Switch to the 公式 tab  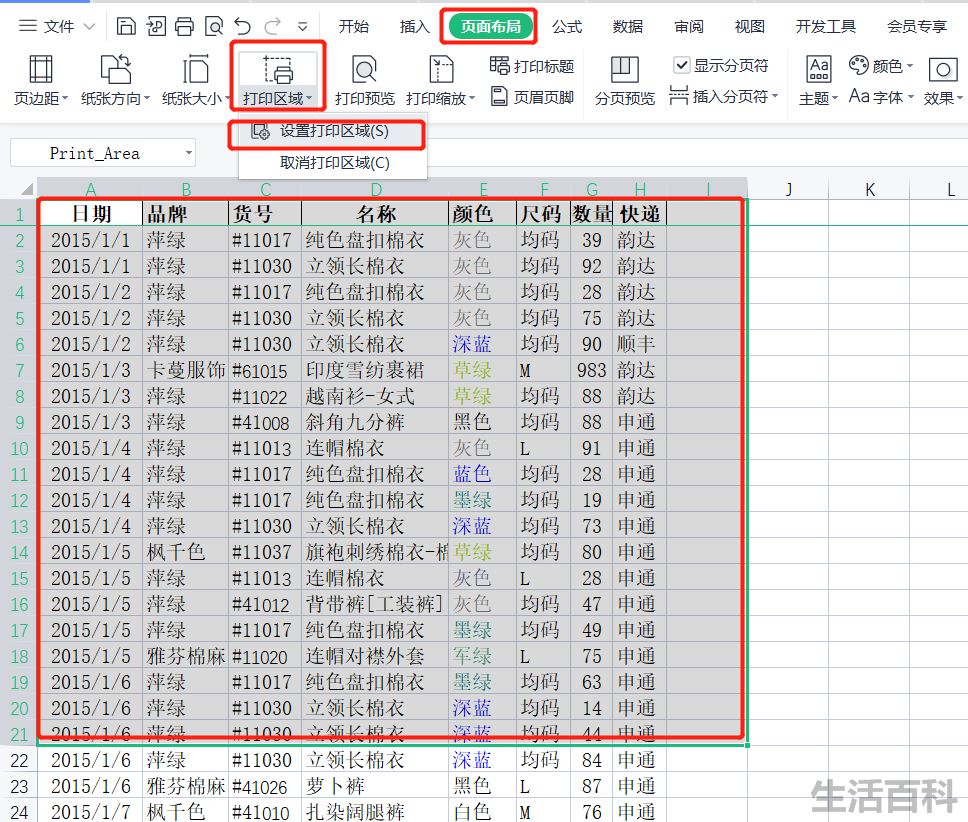pos(567,27)
